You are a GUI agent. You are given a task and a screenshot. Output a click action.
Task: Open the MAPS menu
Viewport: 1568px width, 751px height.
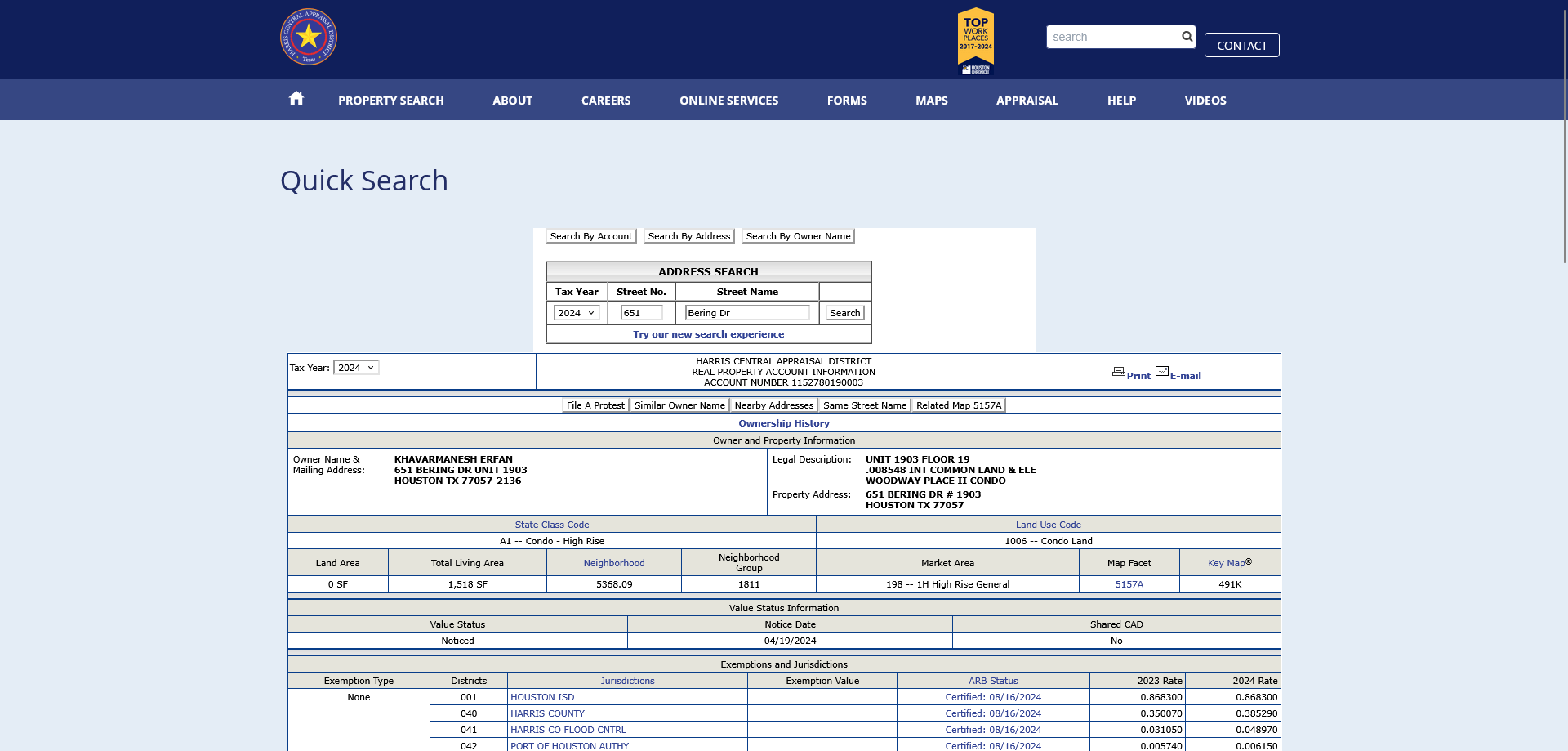pyautogui.click(x=932, y=101)
